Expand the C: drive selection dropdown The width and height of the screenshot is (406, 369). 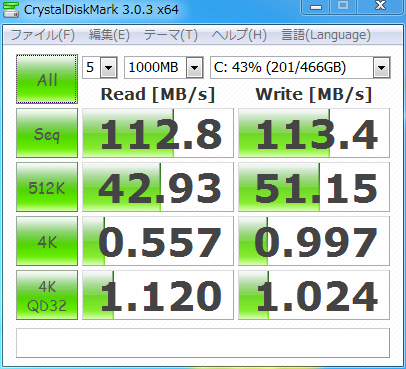point(381,68)
